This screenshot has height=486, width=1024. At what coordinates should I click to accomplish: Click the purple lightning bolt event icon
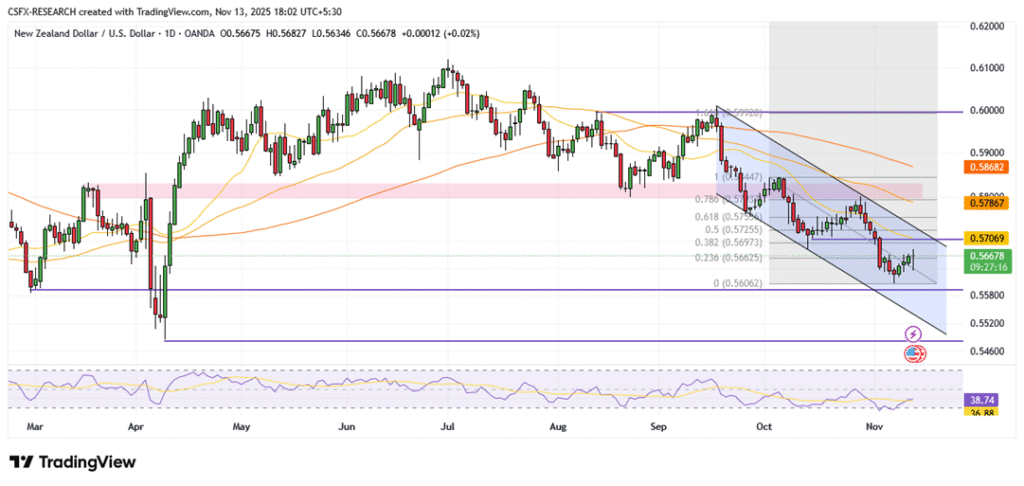point(912,333)
